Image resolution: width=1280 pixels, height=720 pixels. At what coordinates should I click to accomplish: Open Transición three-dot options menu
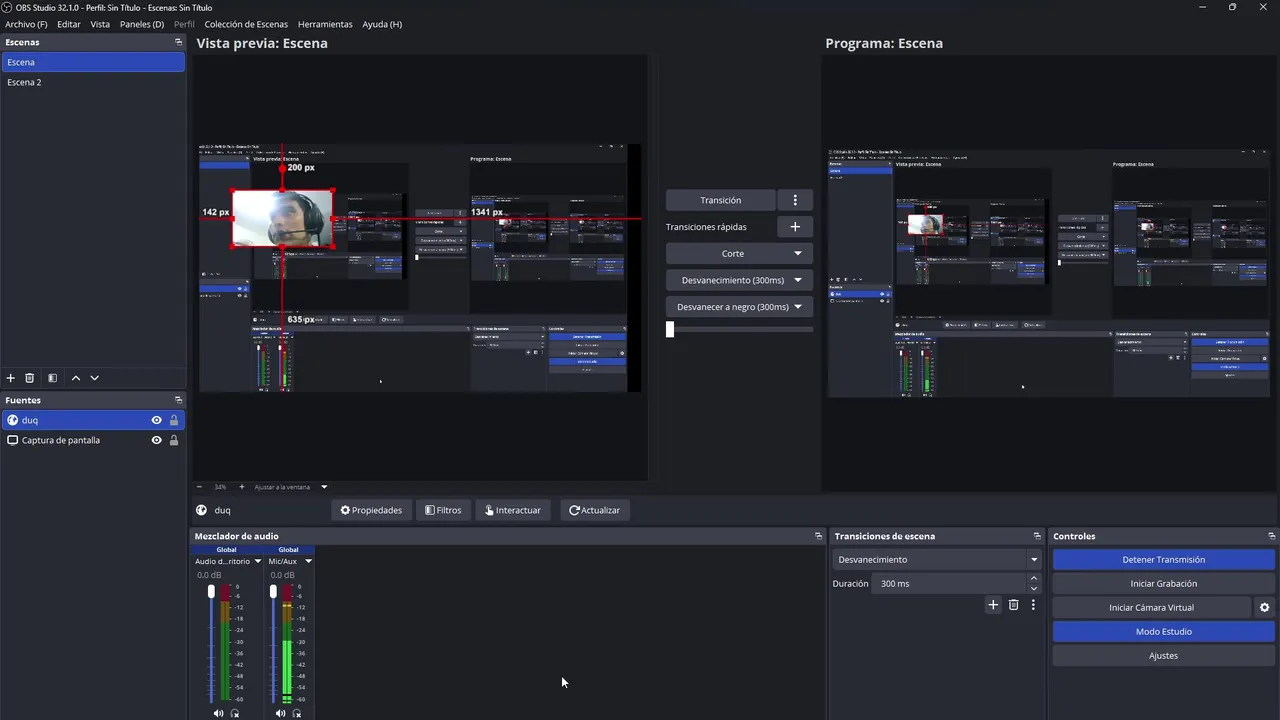(795, 200)
